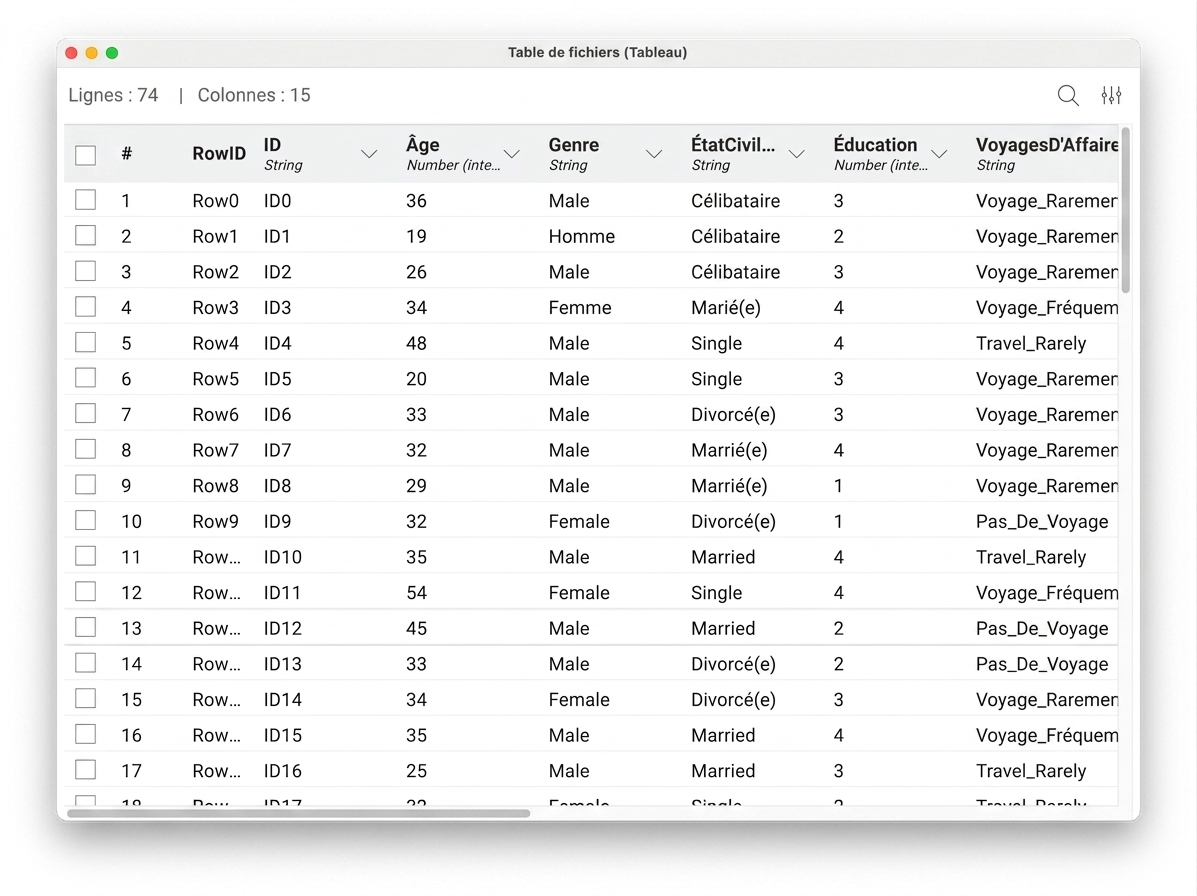This screenshot has height=896, width=1197.
Task: Select the ID7 cell
Action: point(278,450)
